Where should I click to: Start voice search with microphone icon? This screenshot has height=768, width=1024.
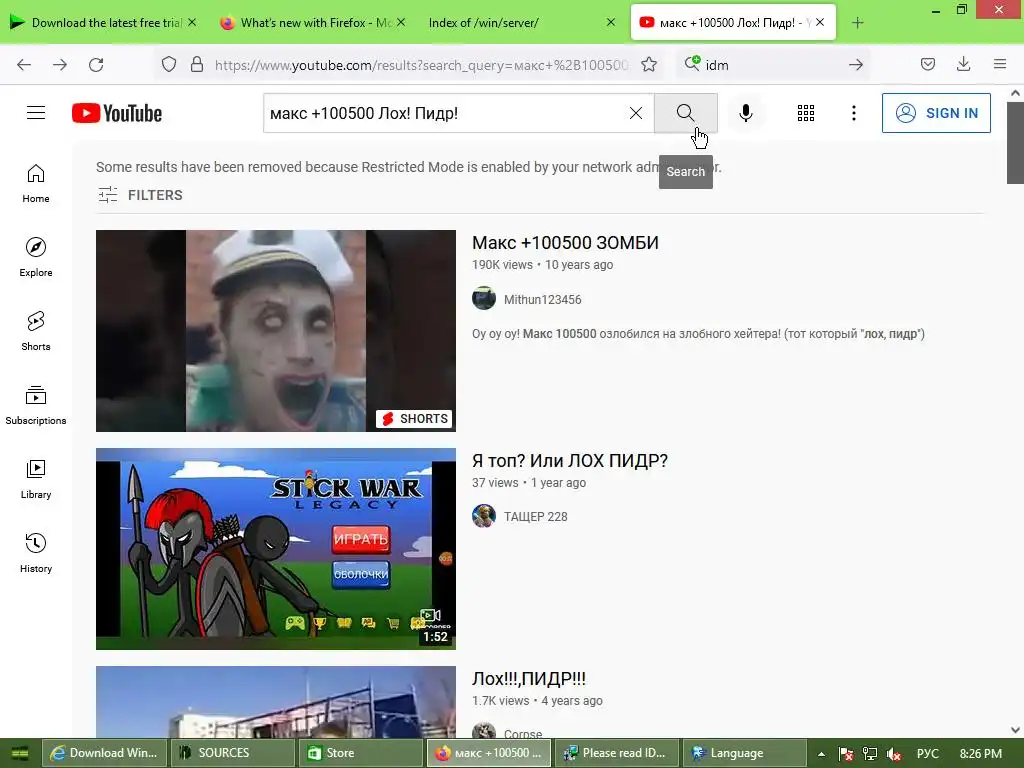(x=746, y=113)
